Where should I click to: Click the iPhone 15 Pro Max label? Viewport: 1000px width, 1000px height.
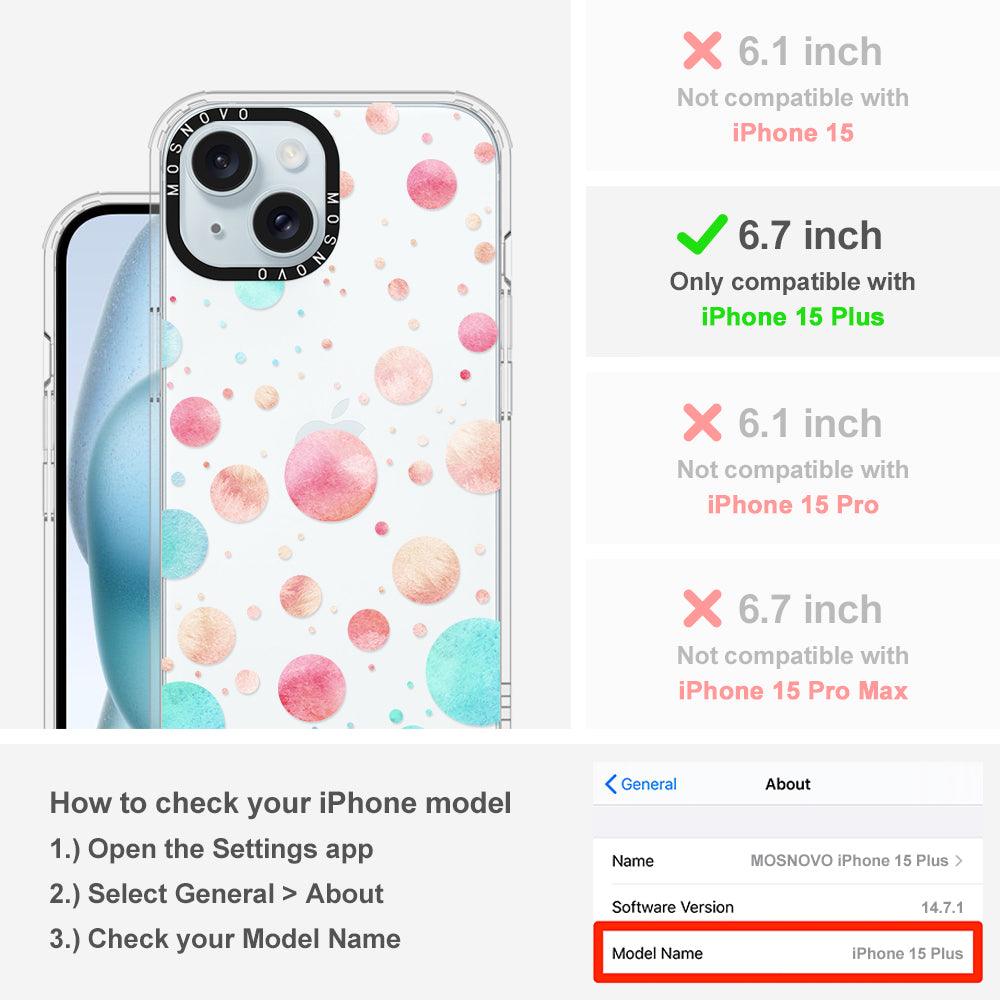pos(793,690)
